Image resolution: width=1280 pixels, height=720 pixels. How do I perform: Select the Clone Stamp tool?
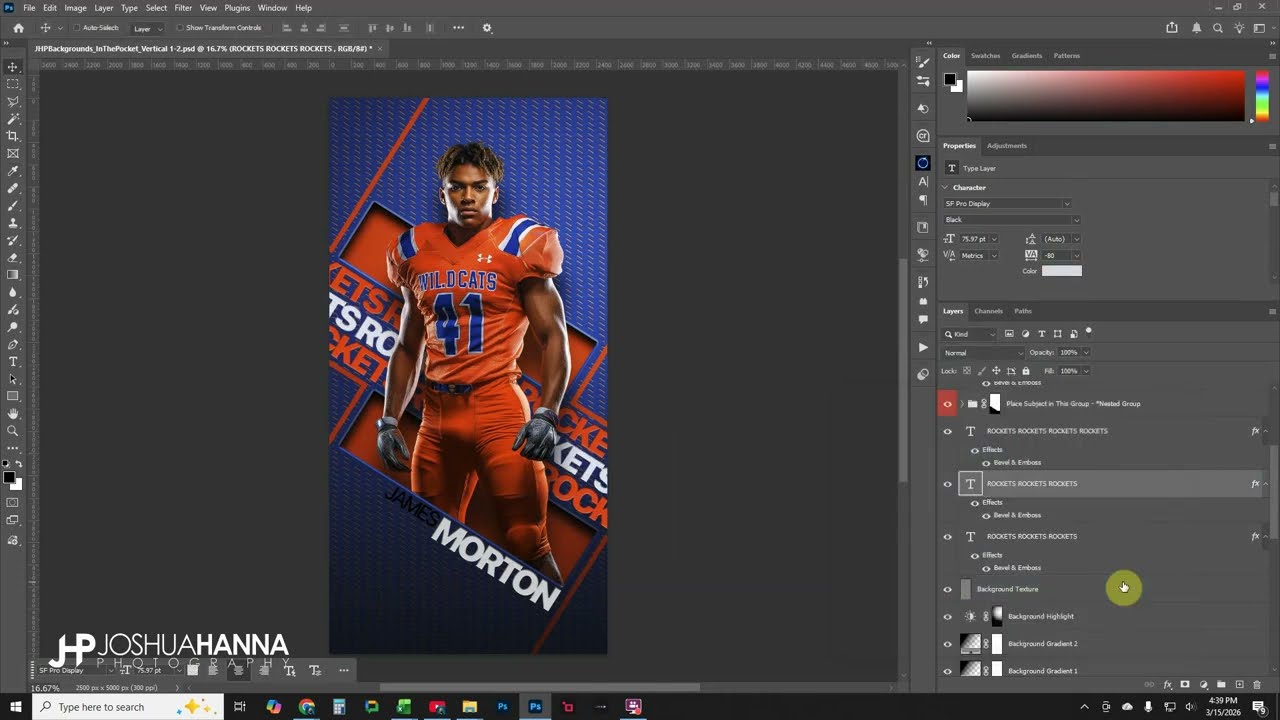pyautogui.click(x=13, y=223)
